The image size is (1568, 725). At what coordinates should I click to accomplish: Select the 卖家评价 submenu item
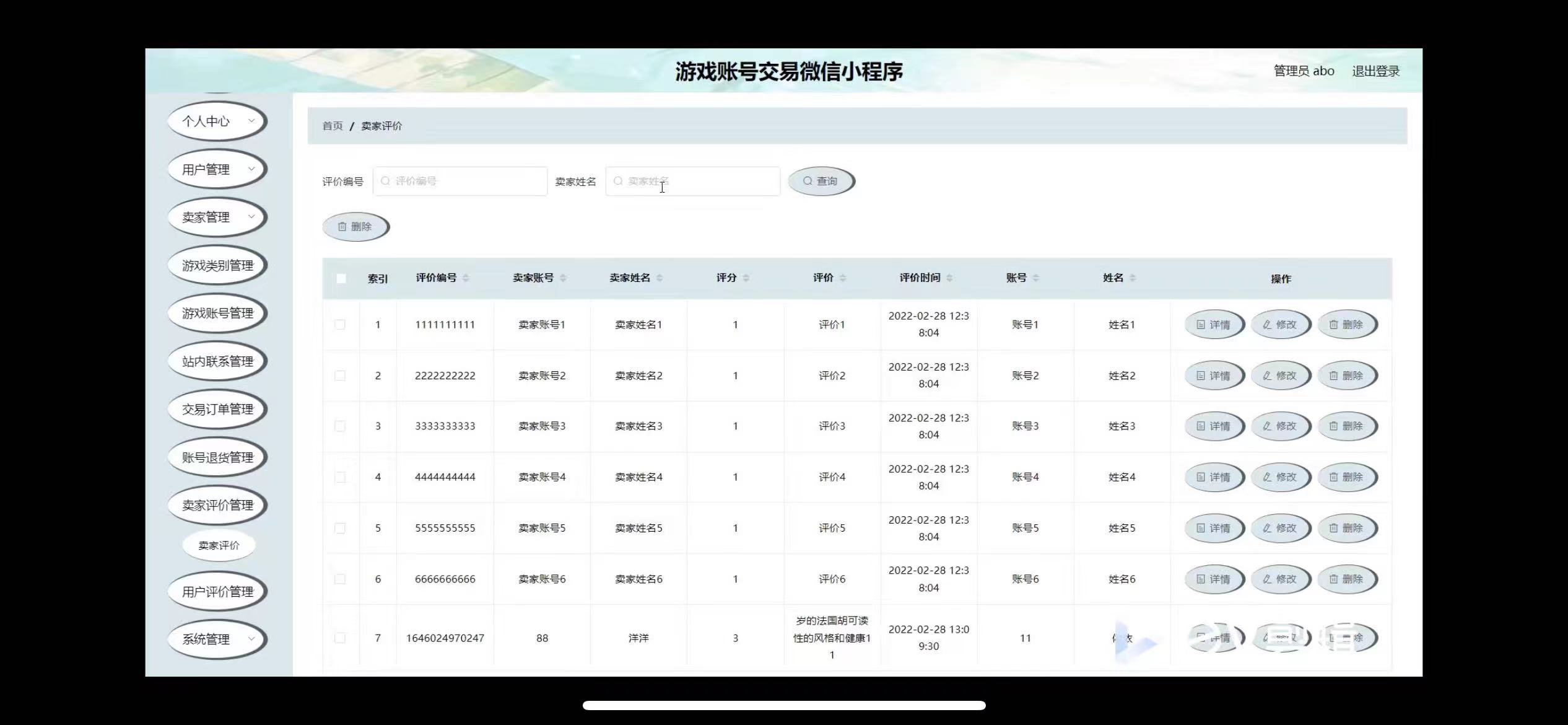click(x=219, y=545)
